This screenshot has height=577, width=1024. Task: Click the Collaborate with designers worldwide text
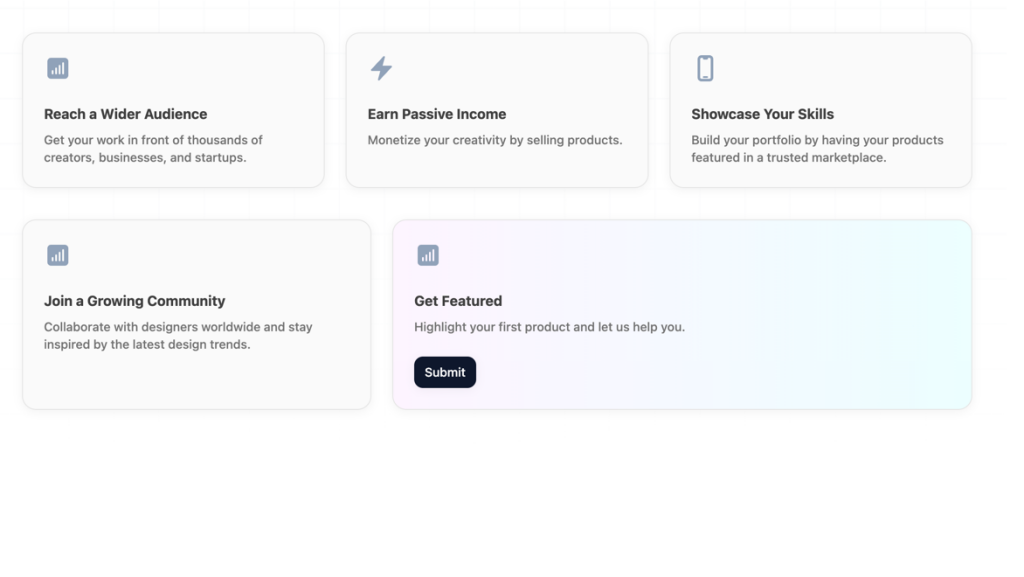coord(178,336)
